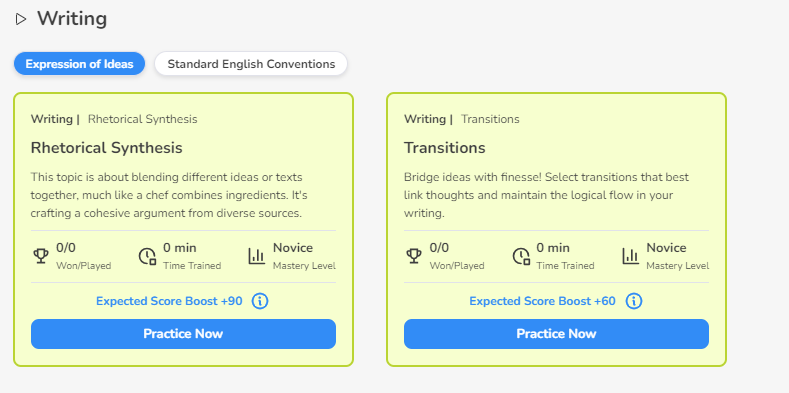Click the Rhetorical Synthesis clock icon
This screenshot has height=393, width=789.
click(147, 256)
